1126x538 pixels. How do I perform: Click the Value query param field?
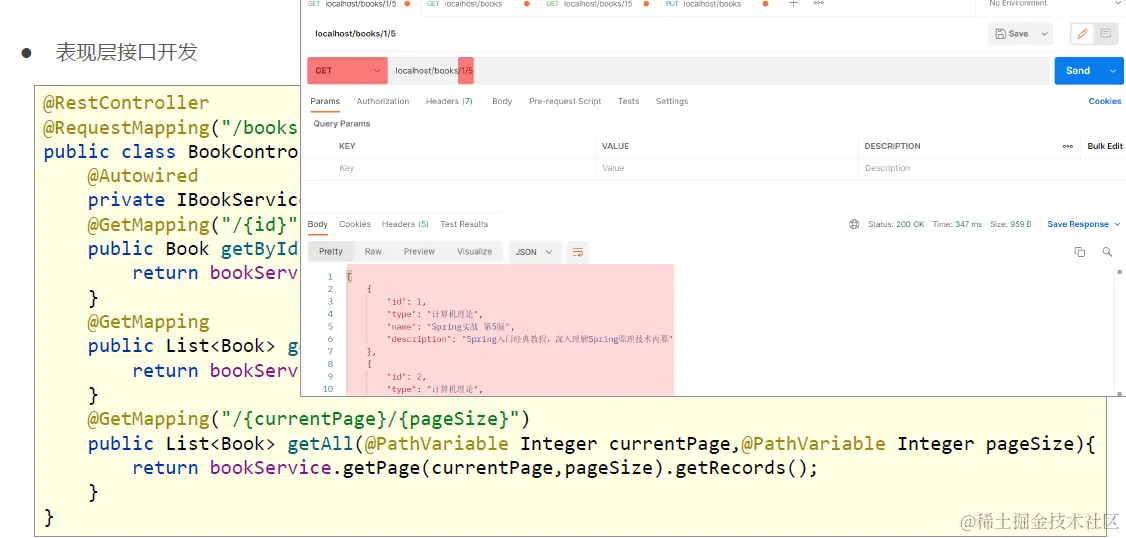725,168
